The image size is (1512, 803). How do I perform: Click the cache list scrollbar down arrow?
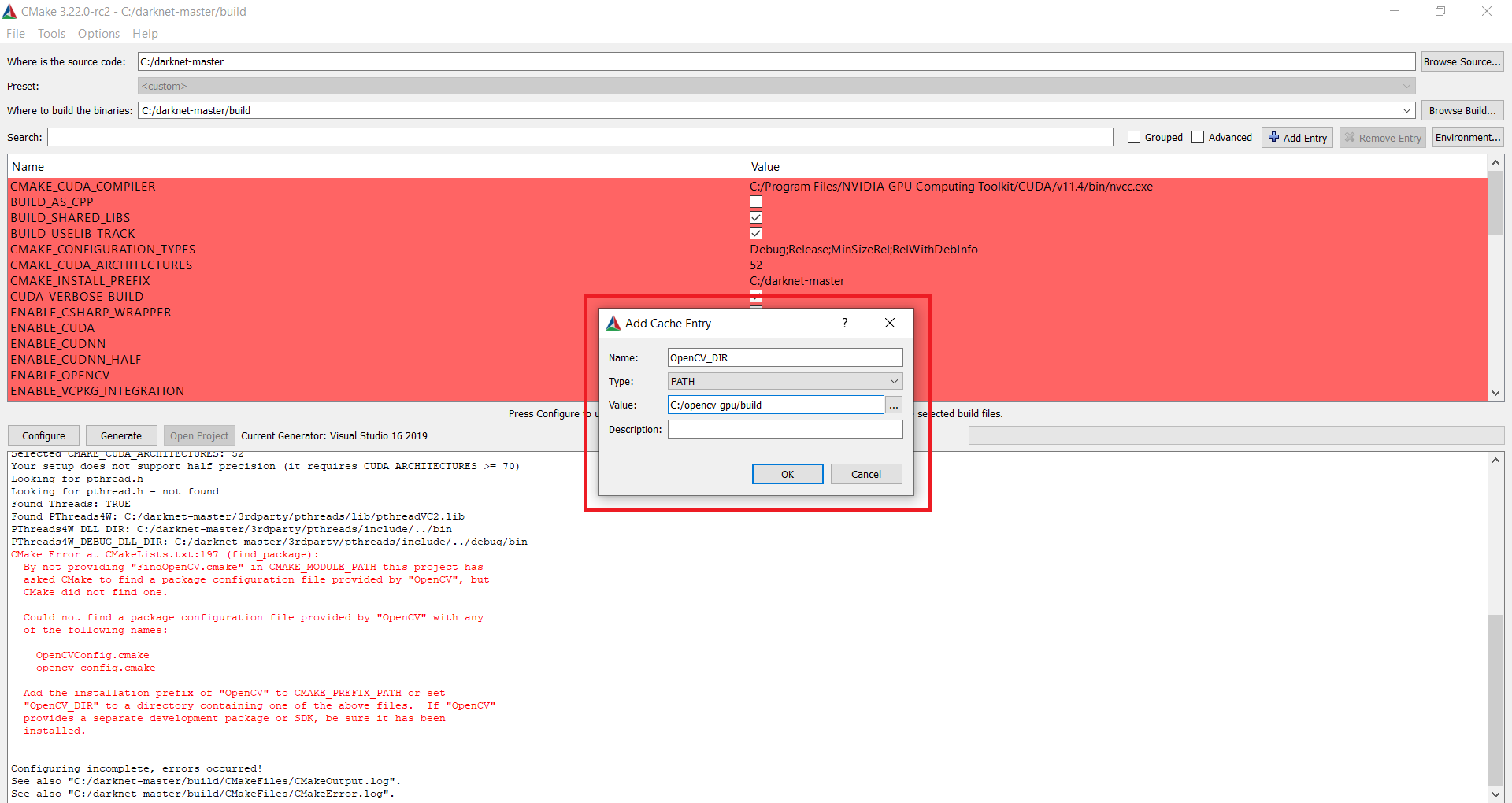1496,394
